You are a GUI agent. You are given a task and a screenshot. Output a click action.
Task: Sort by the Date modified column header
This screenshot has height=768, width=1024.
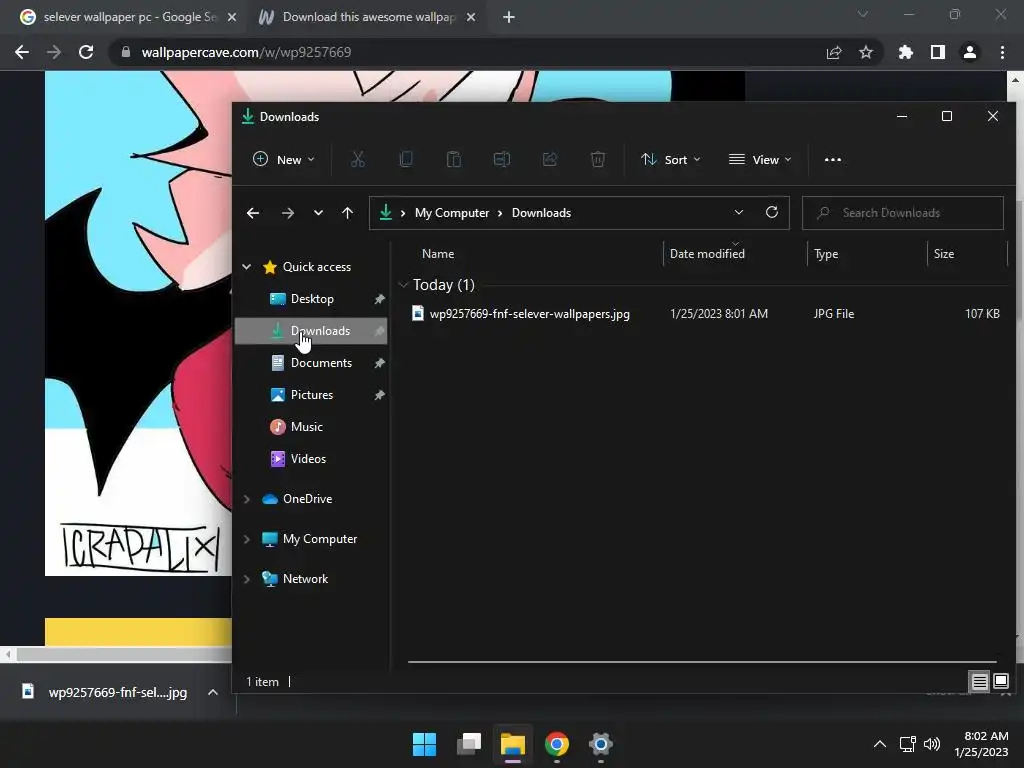[707, 253]
